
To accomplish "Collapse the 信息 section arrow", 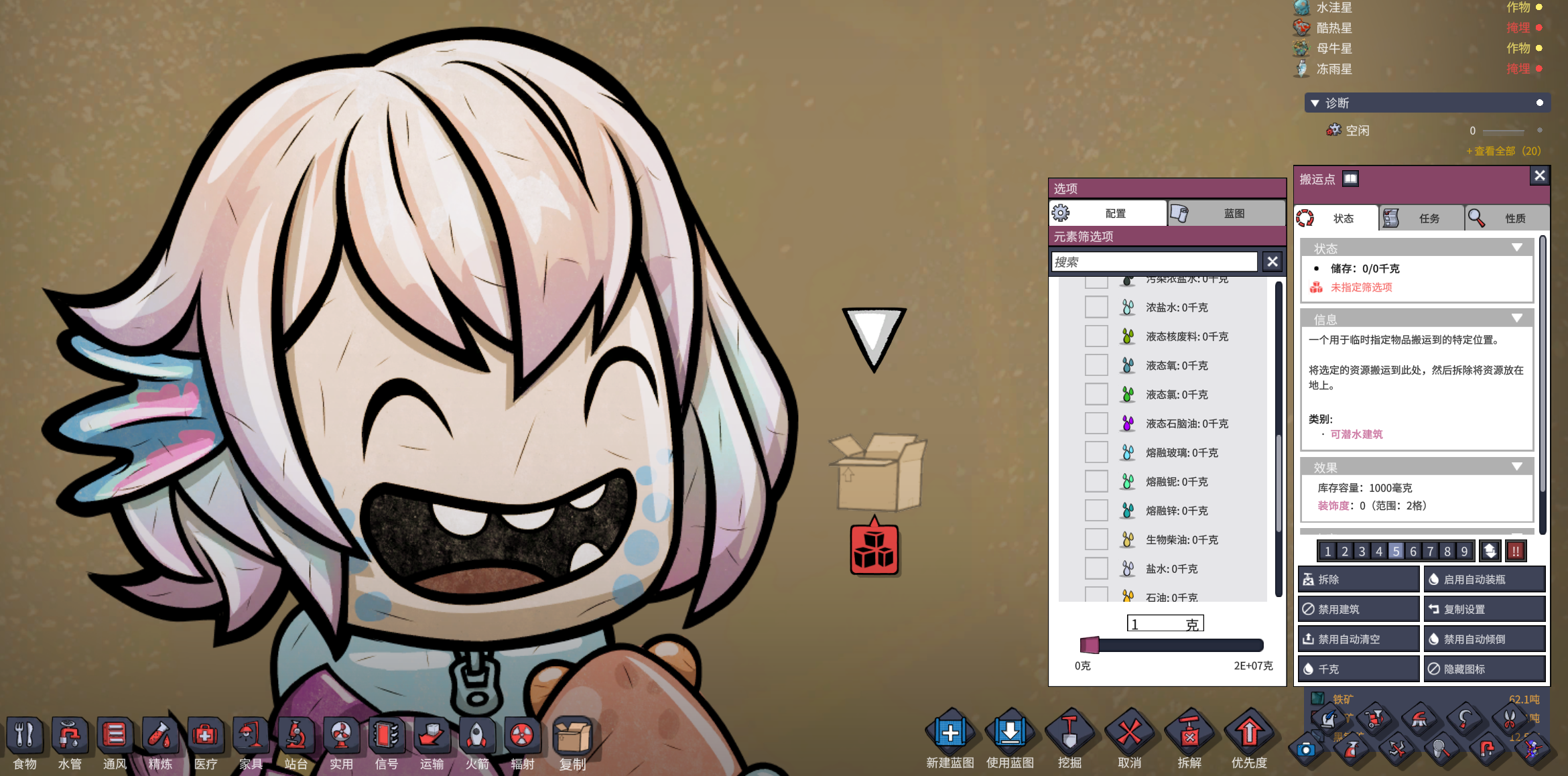I will pyautogui.click(x=1517, y=318).
